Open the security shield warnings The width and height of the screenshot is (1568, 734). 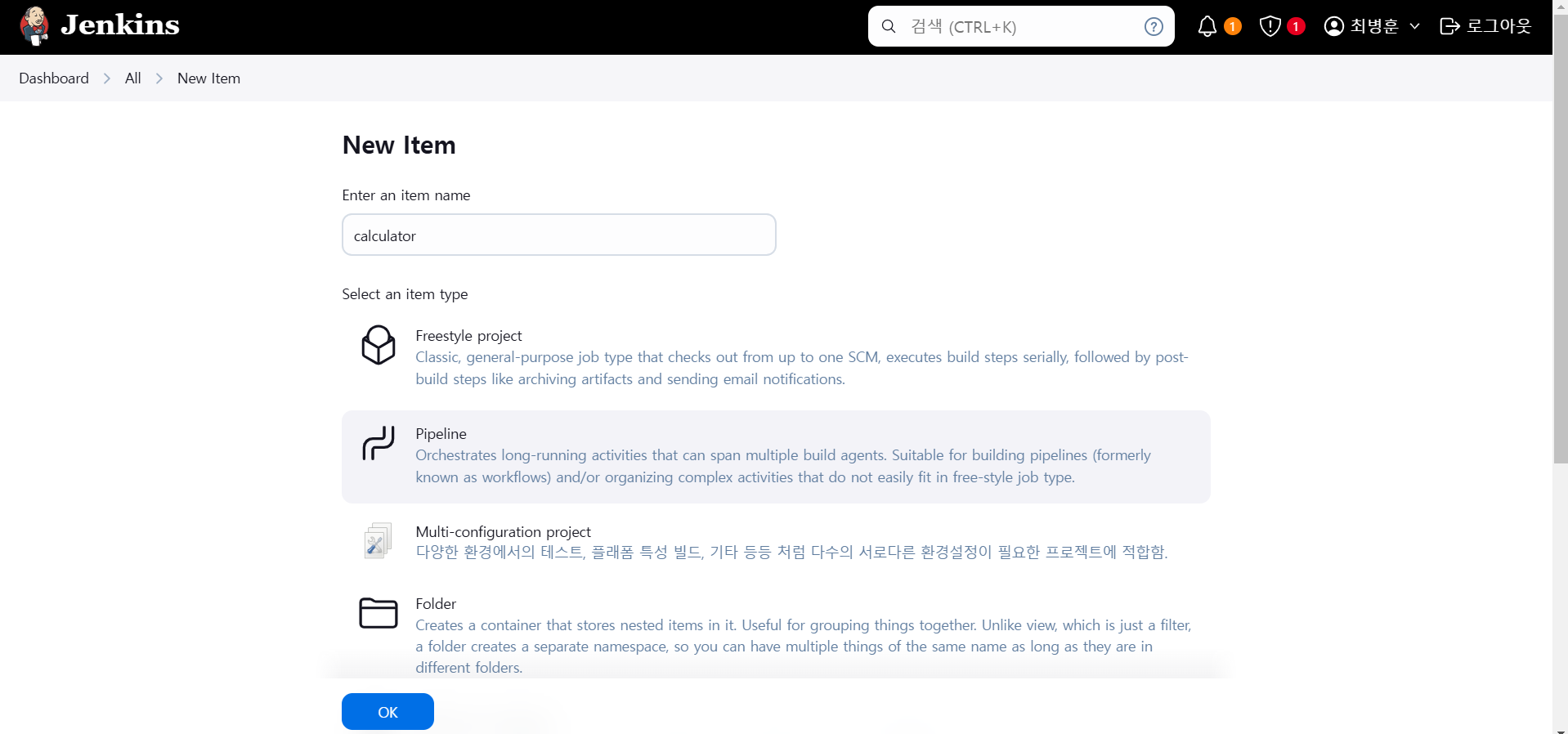(x=1270, y=26)
